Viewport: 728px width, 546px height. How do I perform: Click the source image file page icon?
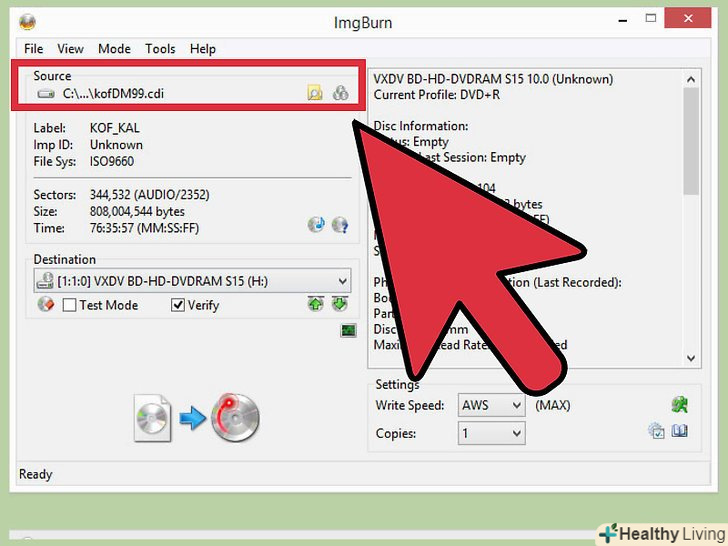[153, 418]
